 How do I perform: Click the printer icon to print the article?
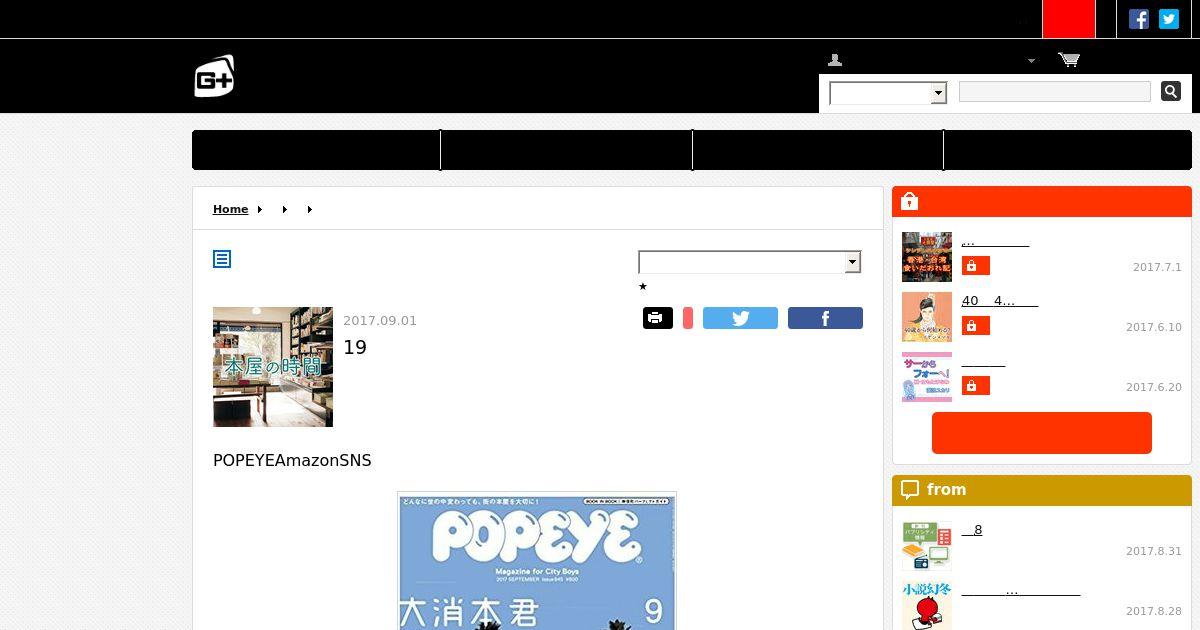657,318
